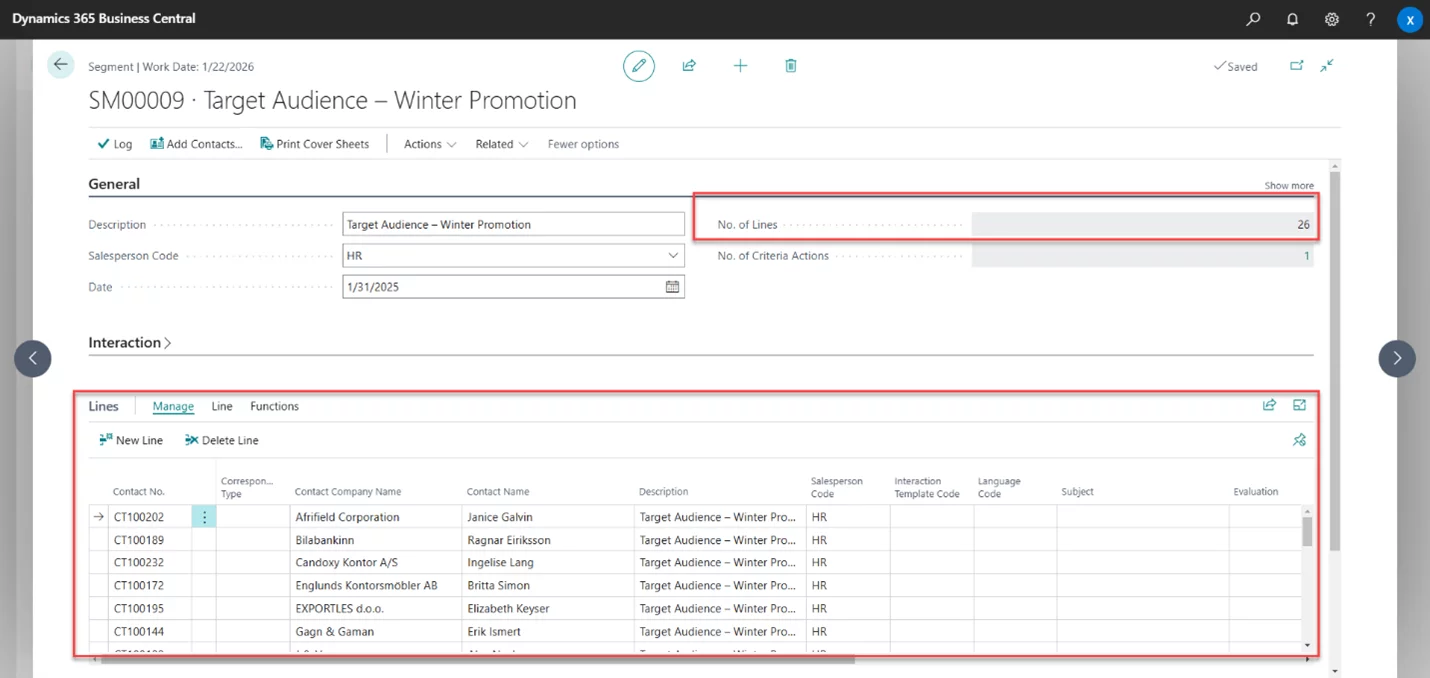Click the plus new record icon
1430x678 pixels.
click(x=740, y=66)
